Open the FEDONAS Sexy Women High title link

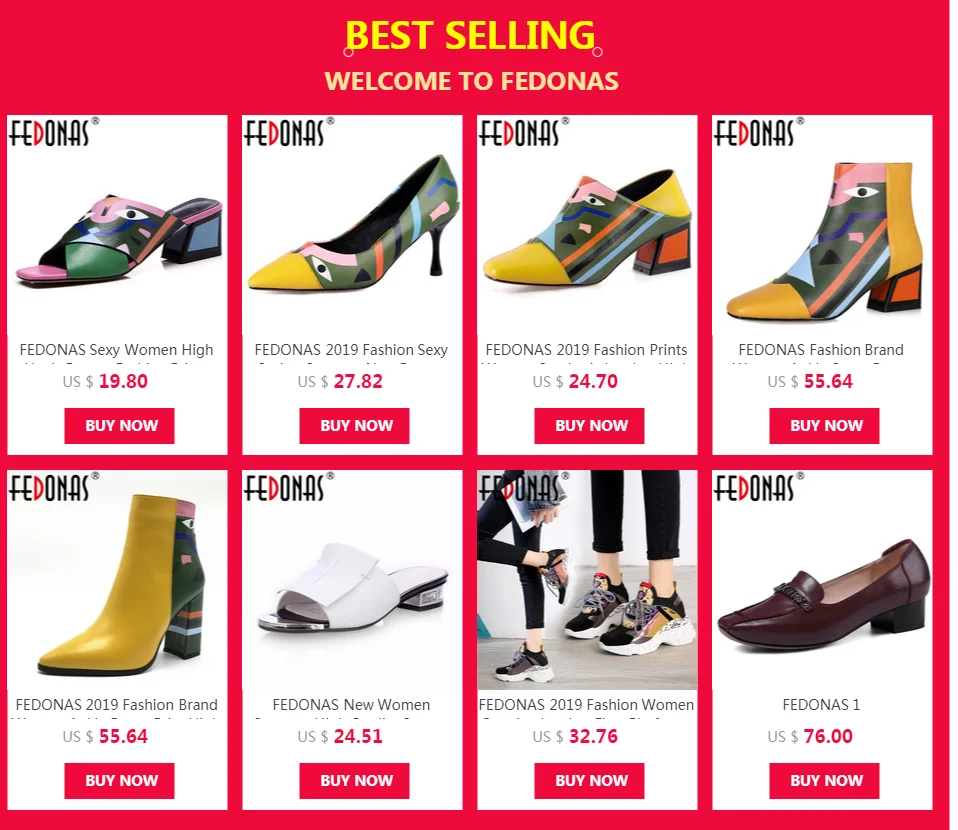[117, 350]
